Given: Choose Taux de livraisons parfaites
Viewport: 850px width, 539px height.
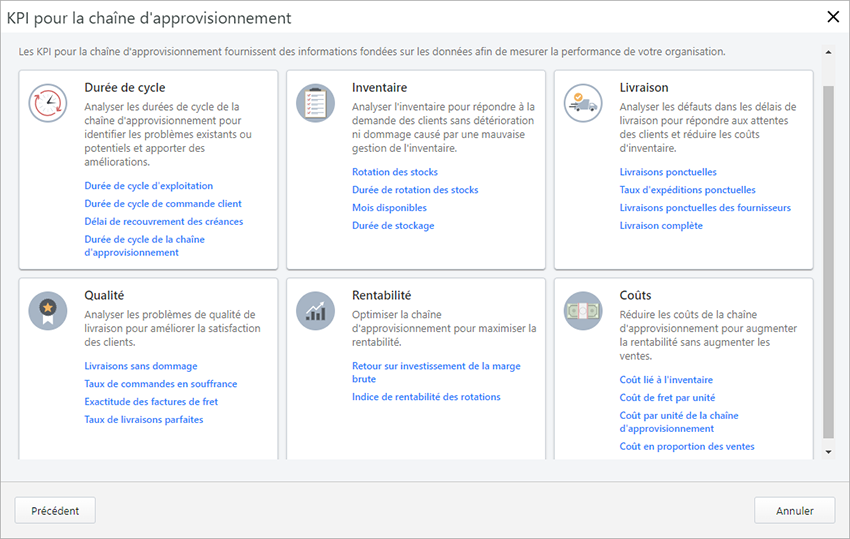Looking at the screenshot, I should [x=143, y=420].
